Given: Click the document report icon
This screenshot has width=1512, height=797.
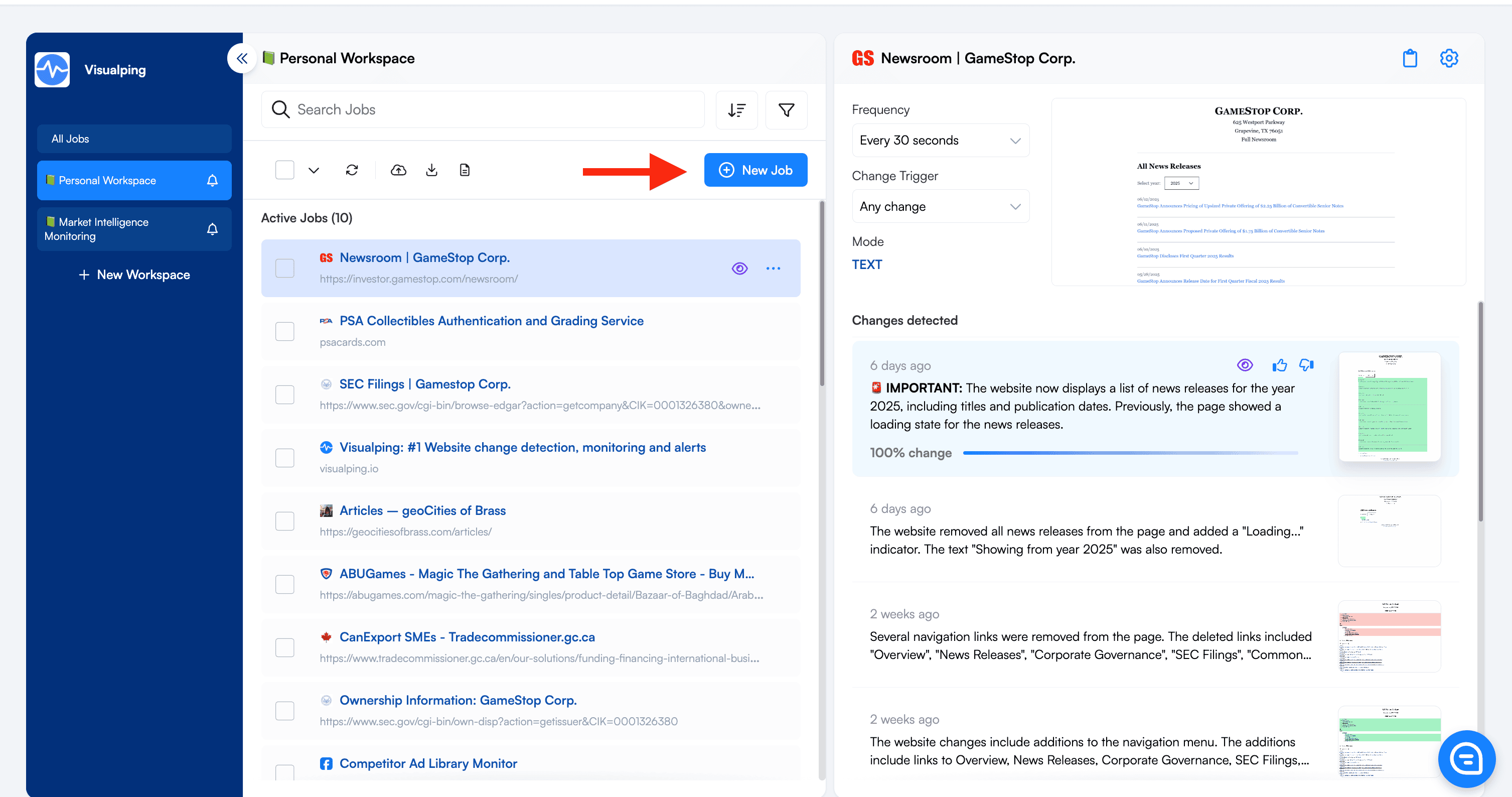Looking at the screenshot, I should [465, 170].
